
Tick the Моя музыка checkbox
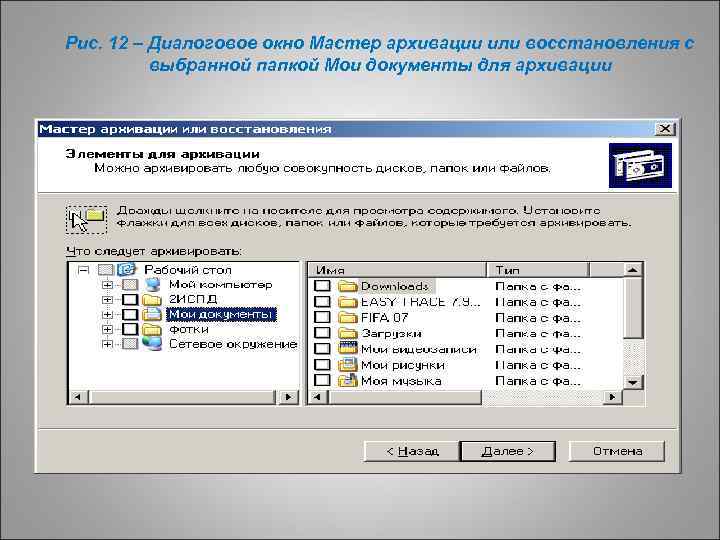[x=322, y=380]
